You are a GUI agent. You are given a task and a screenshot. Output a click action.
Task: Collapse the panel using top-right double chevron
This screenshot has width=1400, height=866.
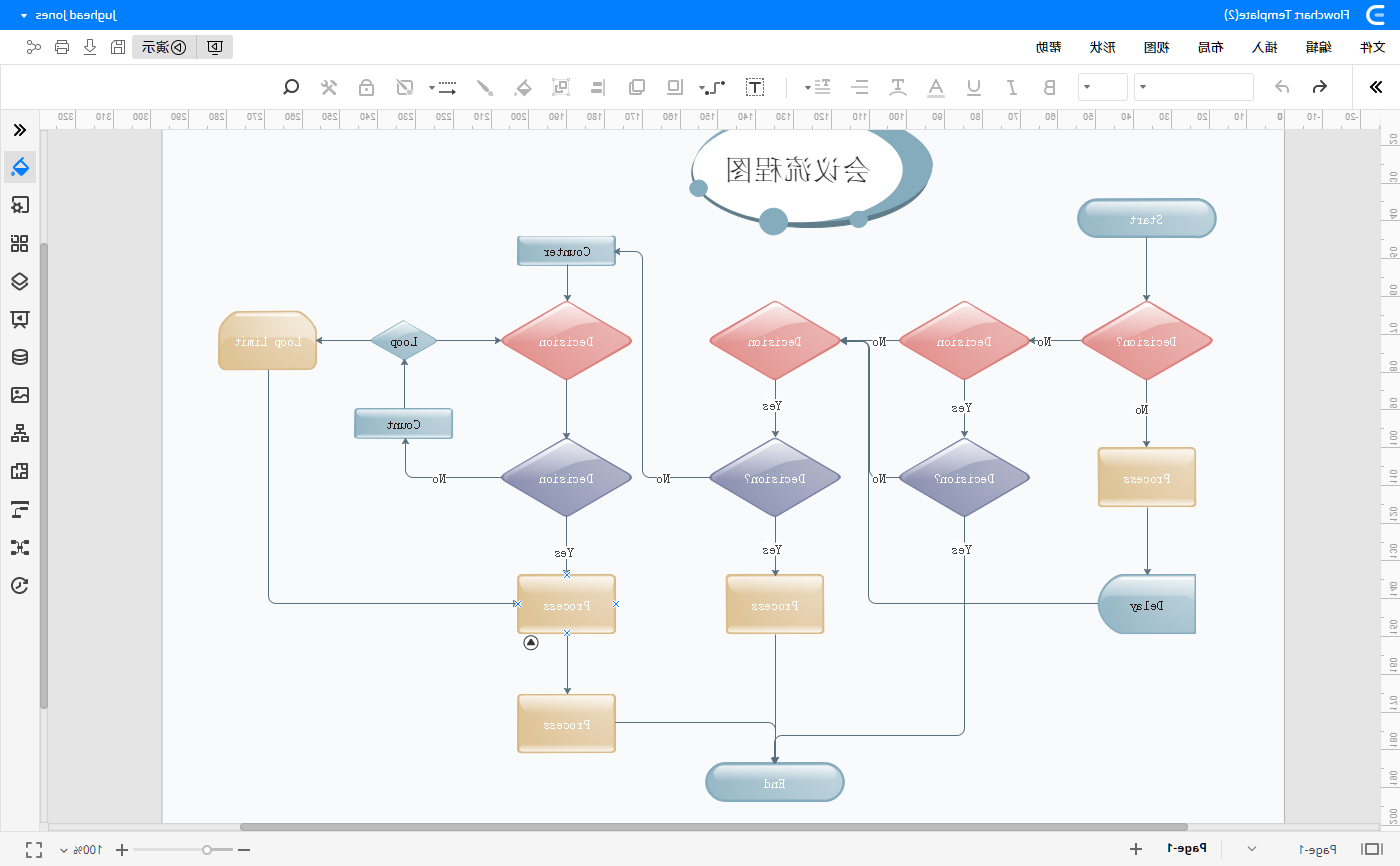1376,87
